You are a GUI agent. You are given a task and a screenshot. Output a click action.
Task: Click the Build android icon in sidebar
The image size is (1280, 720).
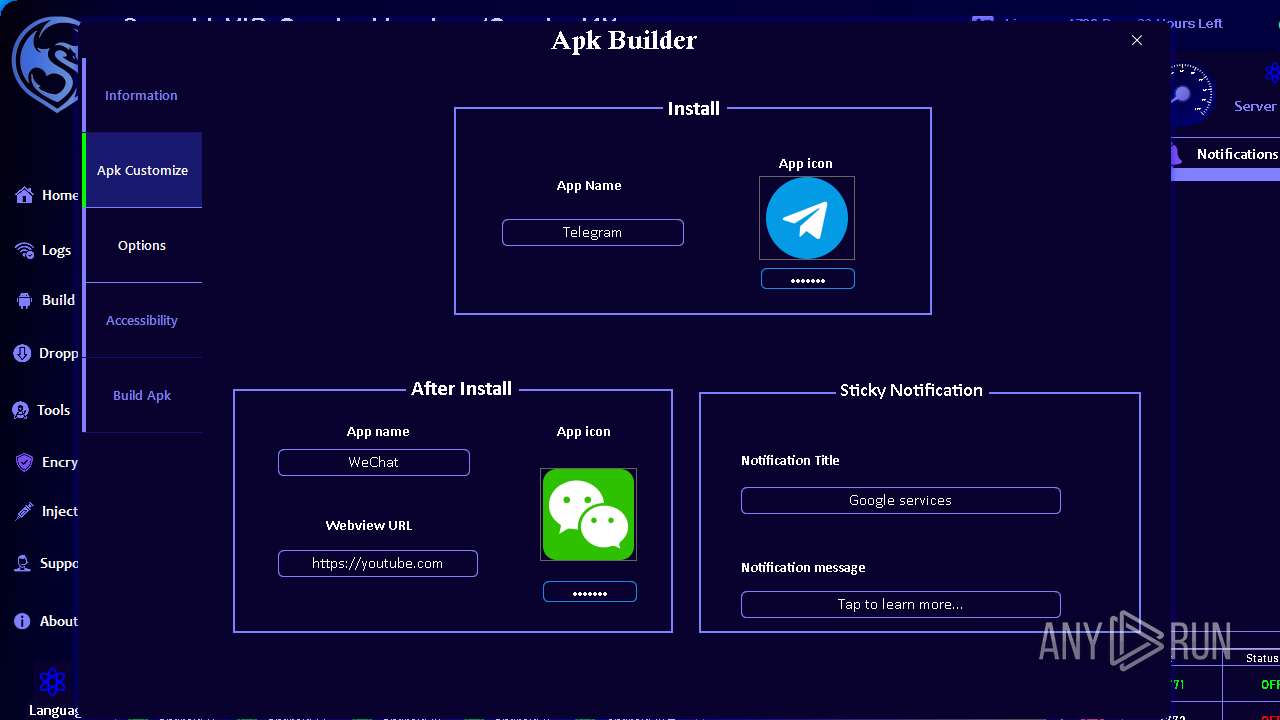click(24, 300)
